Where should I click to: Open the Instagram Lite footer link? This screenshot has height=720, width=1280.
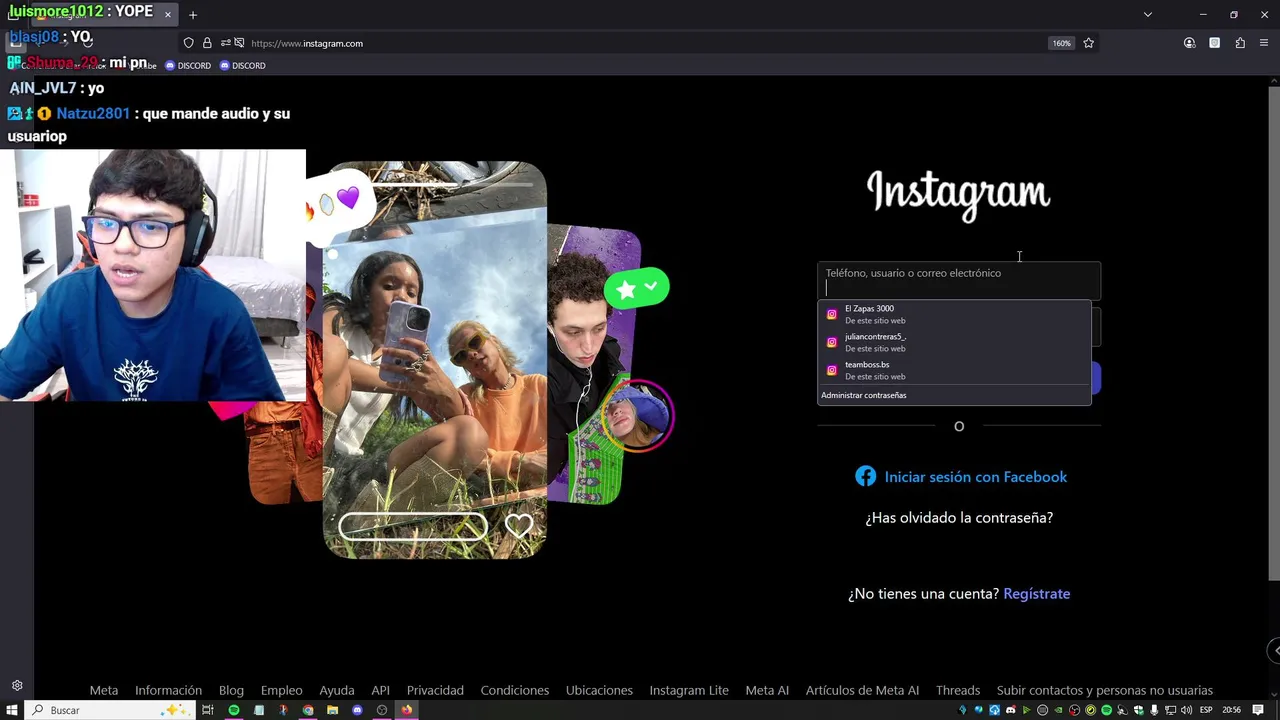[x=689, y=690]
